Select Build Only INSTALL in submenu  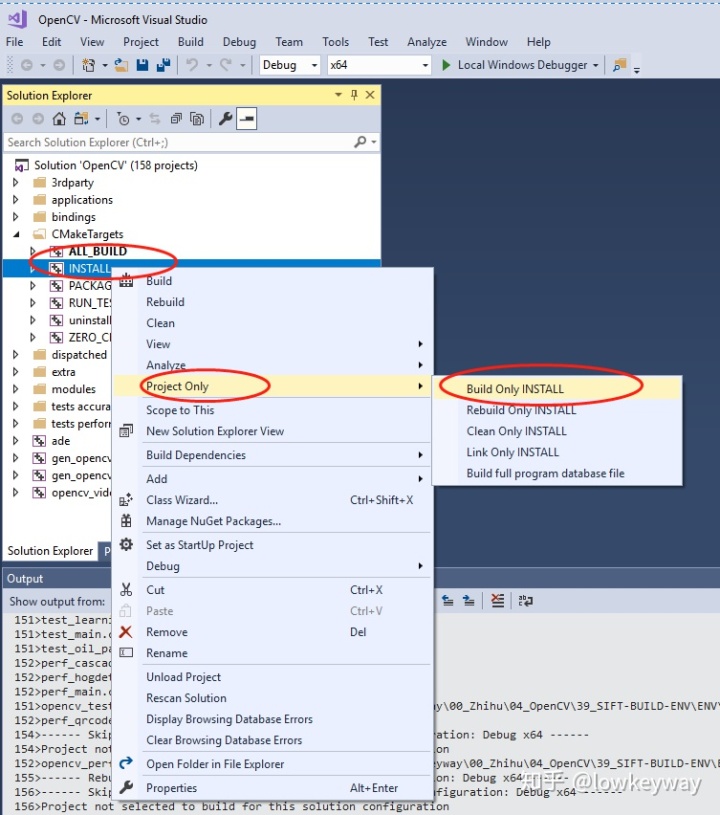pos(557,389)
